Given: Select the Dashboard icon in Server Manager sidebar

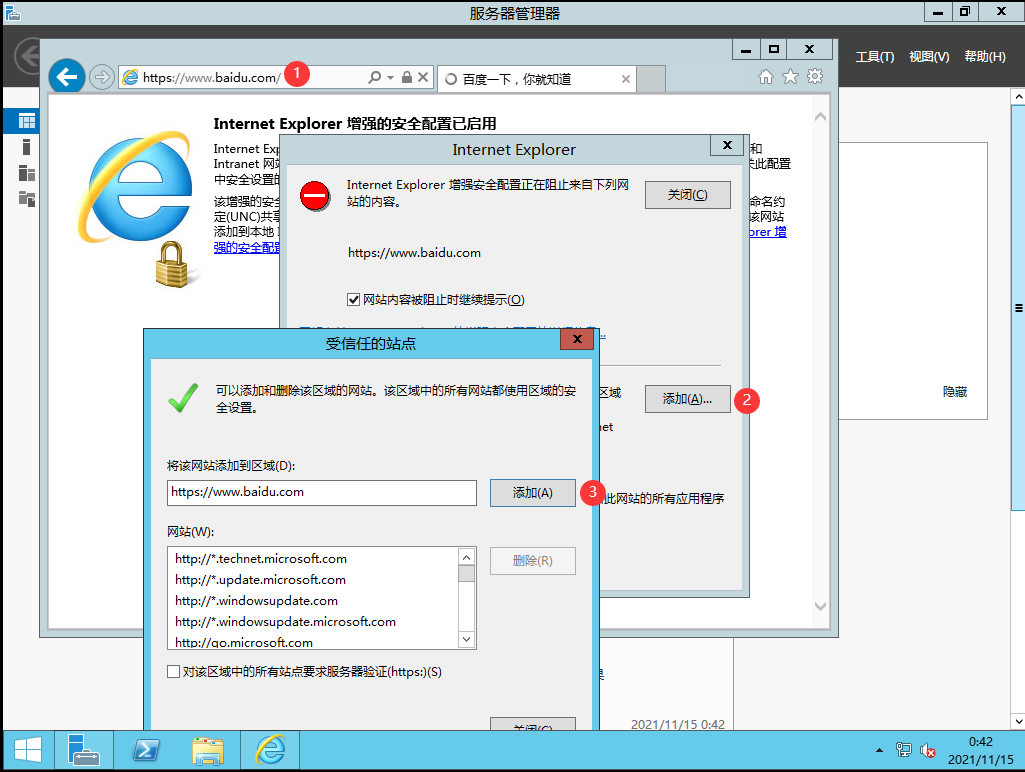Looking at the screenshot, I should pos(22,120).
